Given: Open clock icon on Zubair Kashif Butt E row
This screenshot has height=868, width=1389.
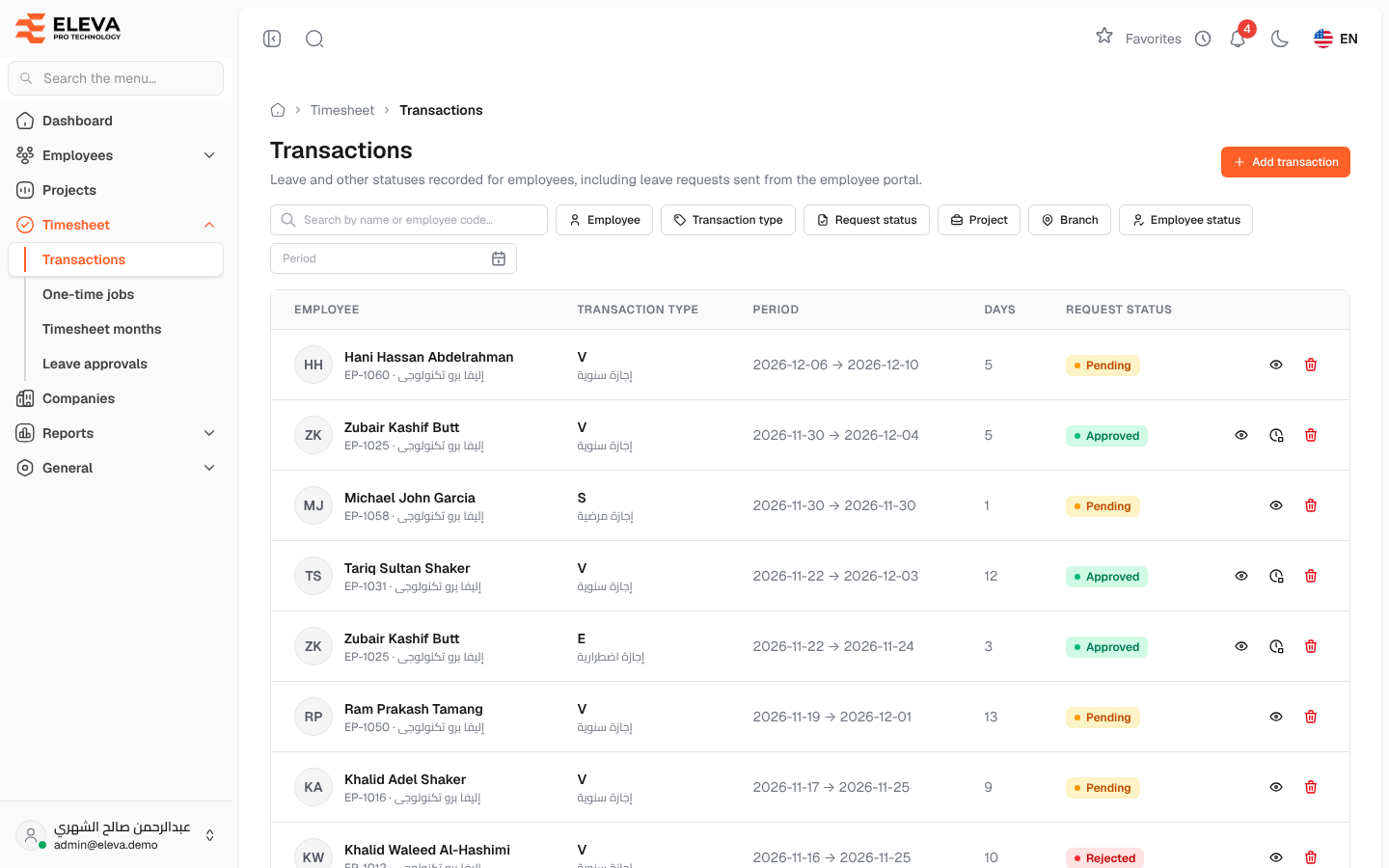Looking at the screenshot, I should tap(1276, 646).
